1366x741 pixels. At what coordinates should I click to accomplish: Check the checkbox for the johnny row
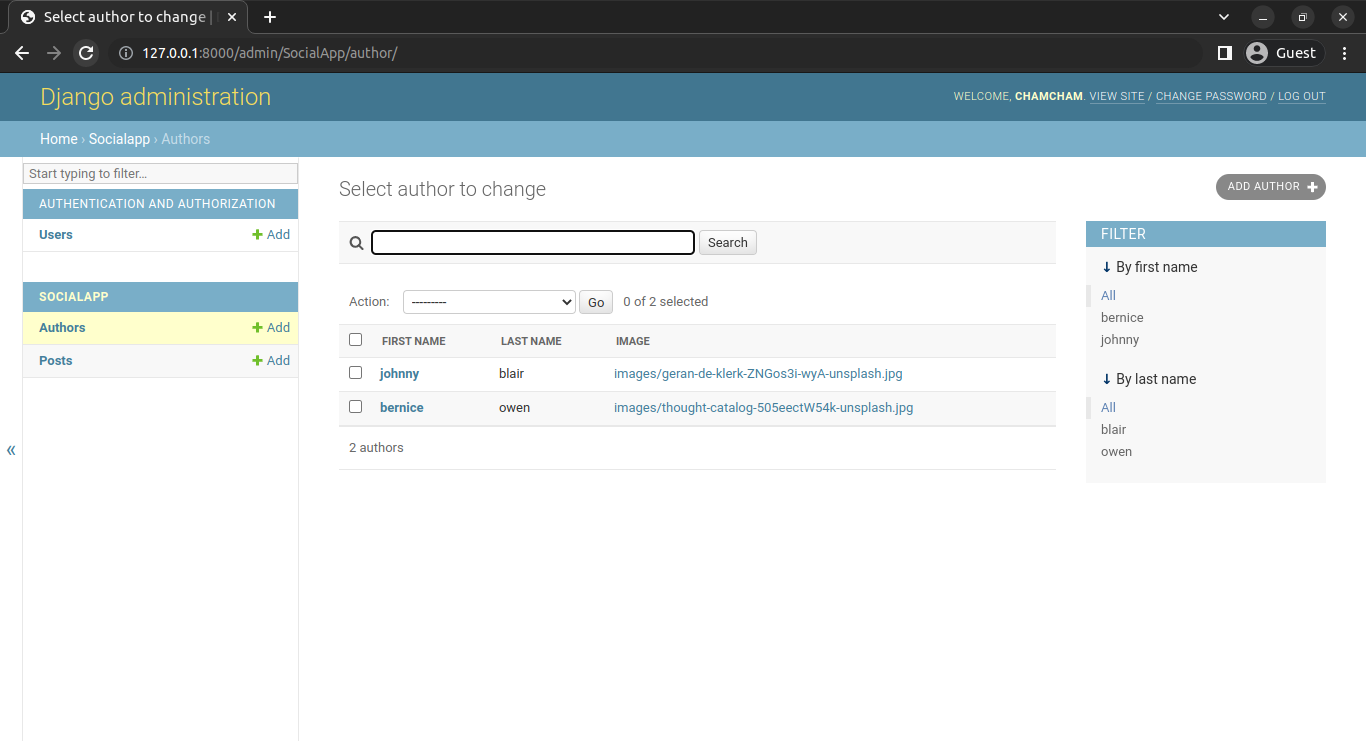point(355,373)
